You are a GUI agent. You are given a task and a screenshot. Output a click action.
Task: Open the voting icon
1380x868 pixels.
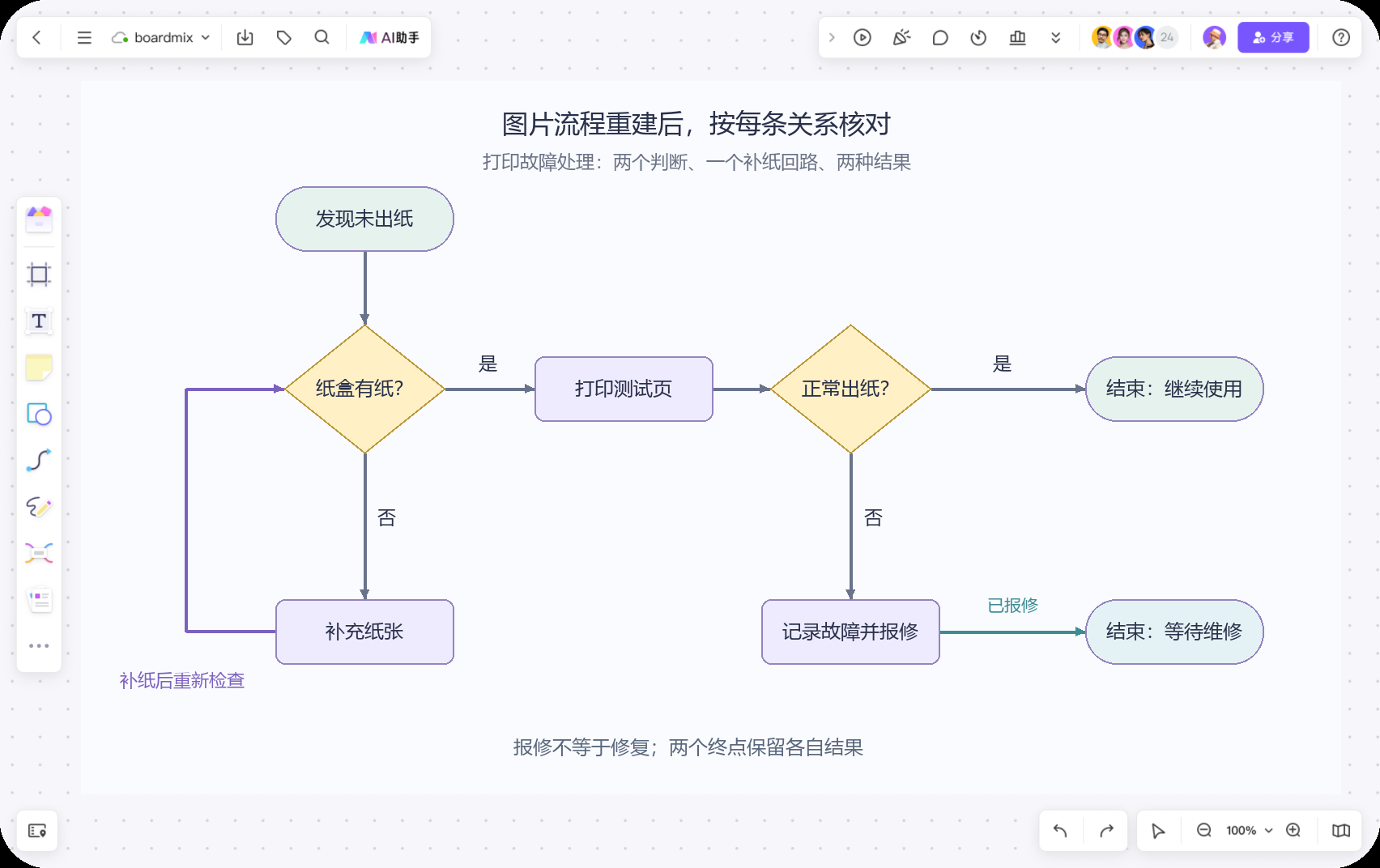(x=1018, y=37)
